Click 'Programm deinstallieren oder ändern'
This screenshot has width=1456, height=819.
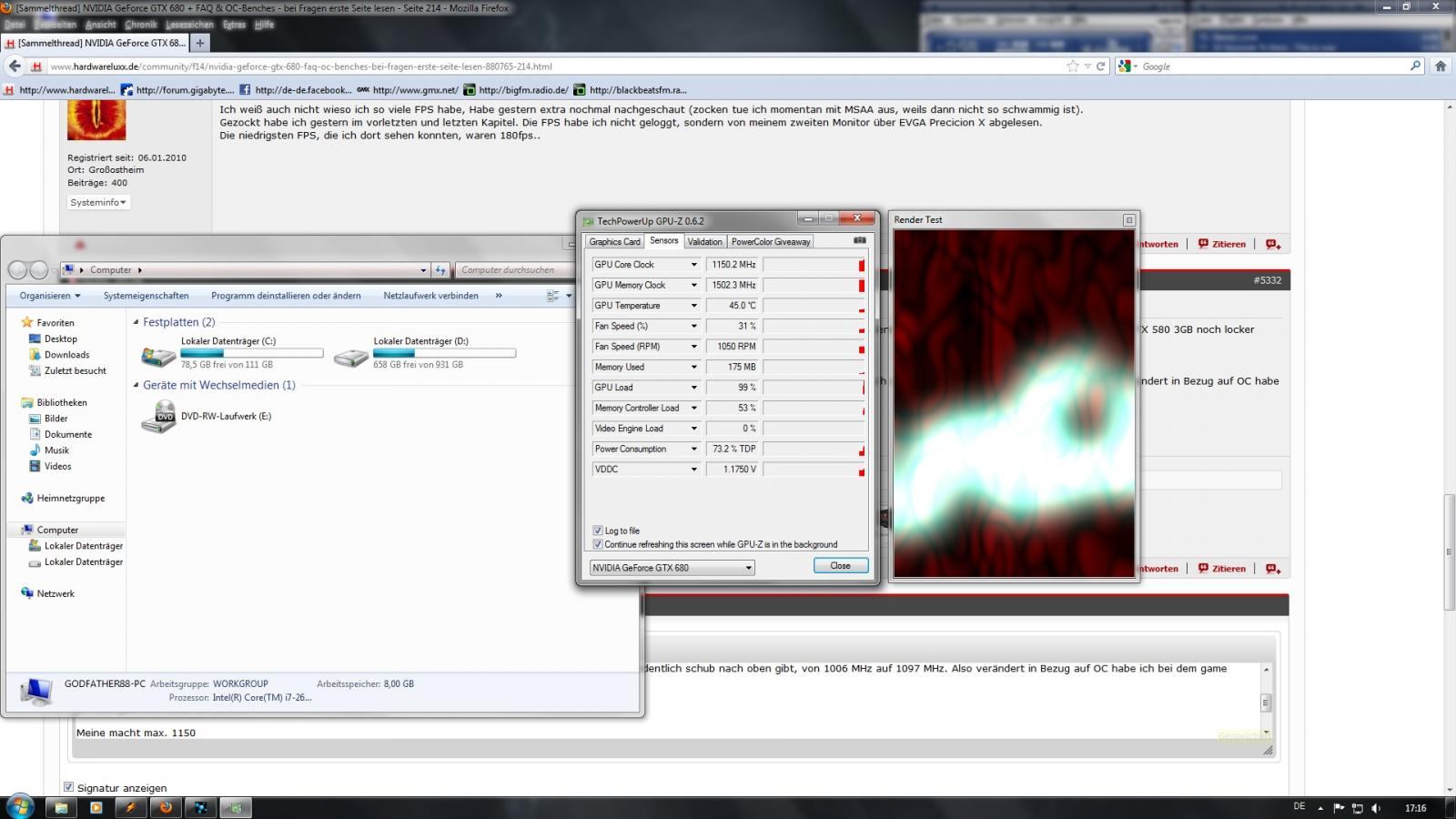click(x=286, y=296)
